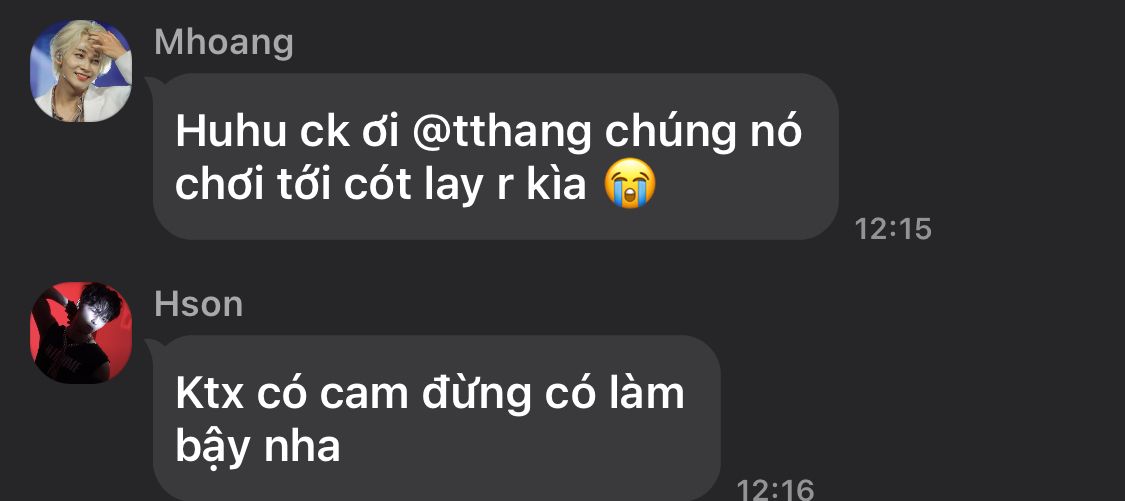Select the Hson sender name

click(199, 304)
